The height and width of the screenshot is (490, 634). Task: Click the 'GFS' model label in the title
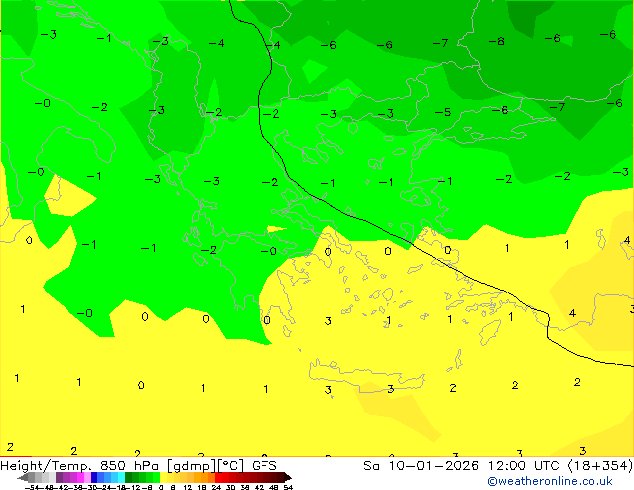[264, 466]
